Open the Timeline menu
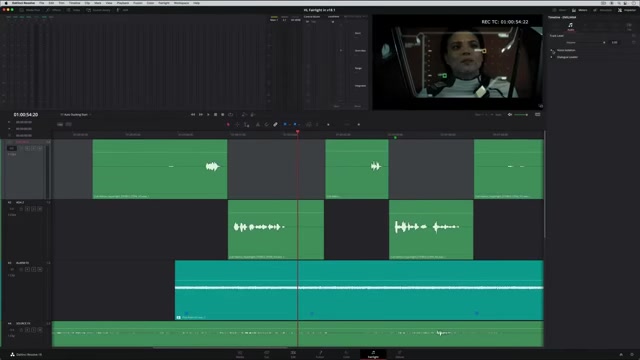 tap(74, 3)
